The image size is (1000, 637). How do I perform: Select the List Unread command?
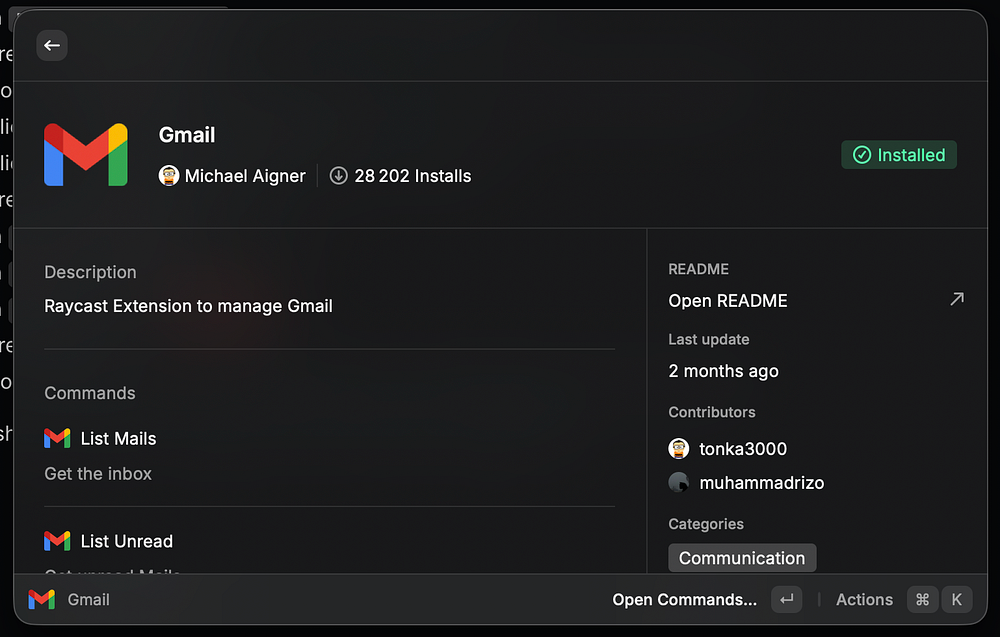(x=126, y=541)
